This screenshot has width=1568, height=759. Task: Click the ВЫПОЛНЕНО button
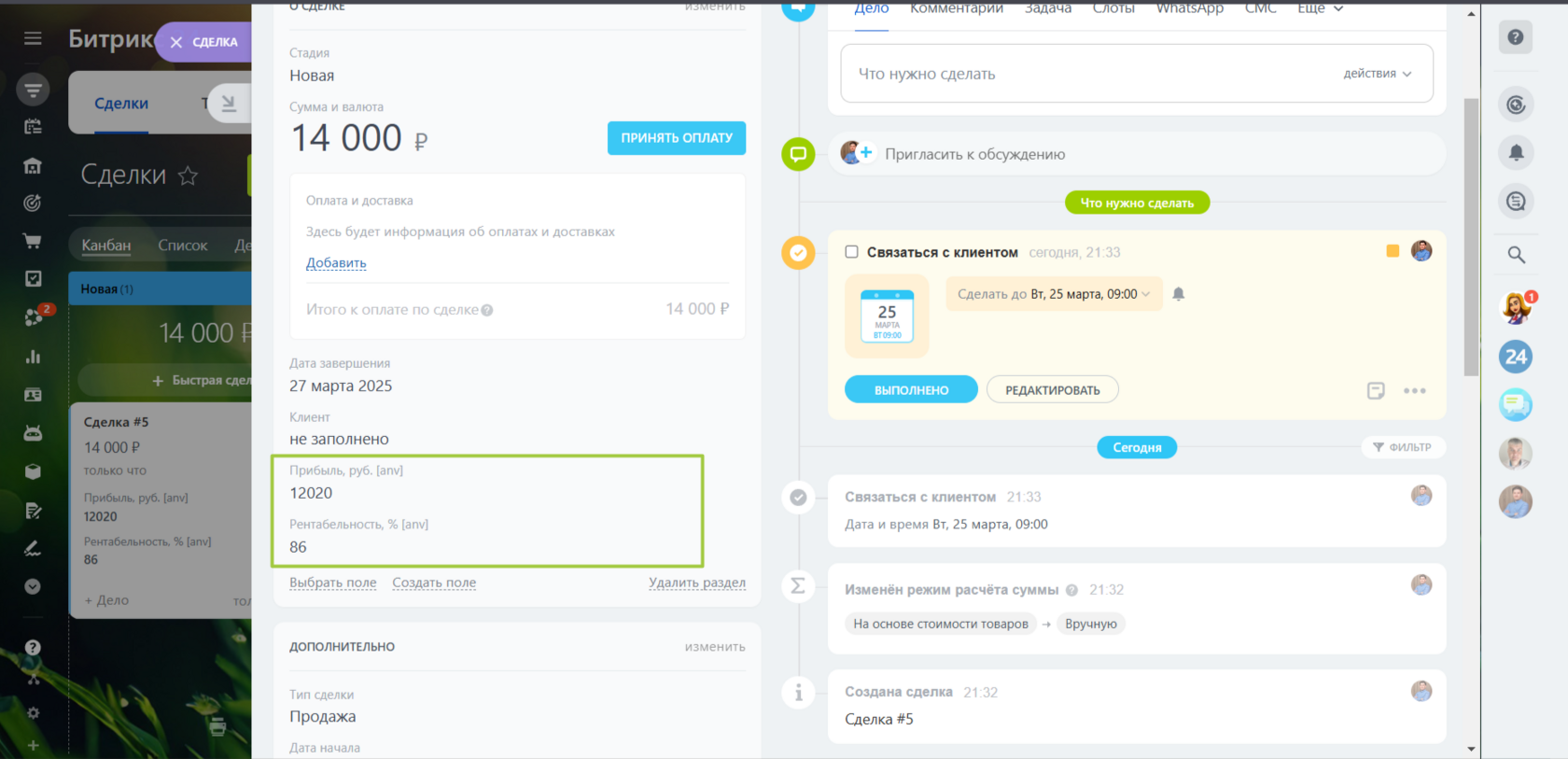coord(911,390)
